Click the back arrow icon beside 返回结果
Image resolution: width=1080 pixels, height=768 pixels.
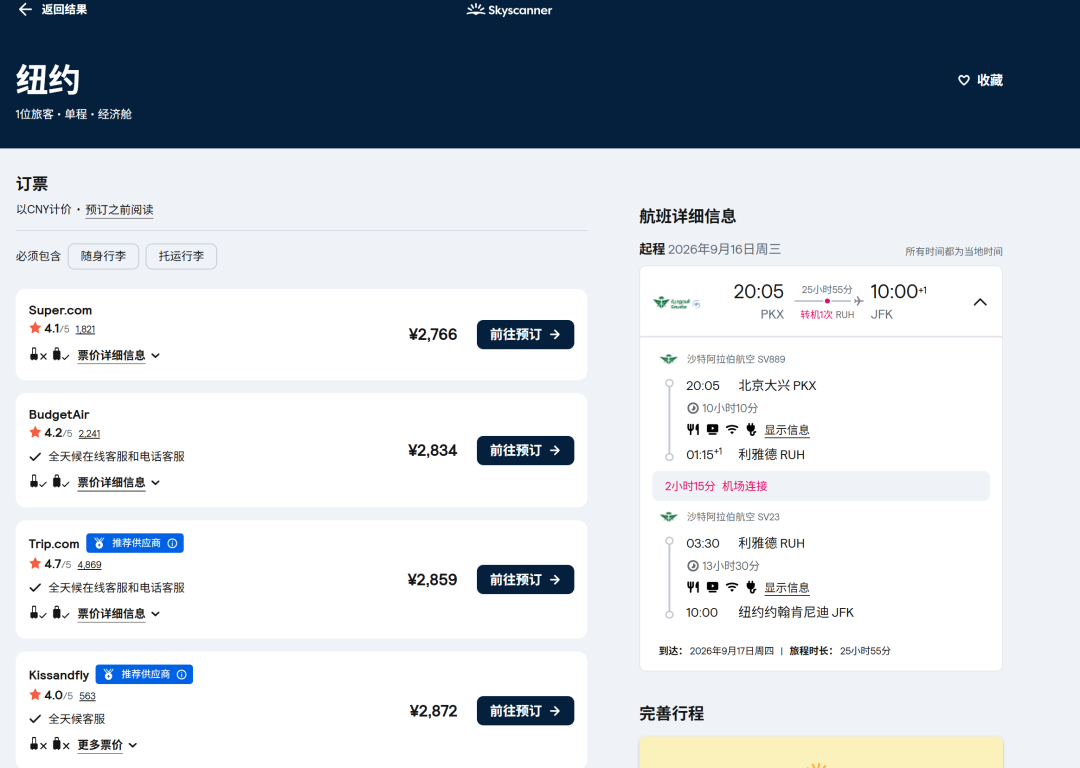click(25, 9)
